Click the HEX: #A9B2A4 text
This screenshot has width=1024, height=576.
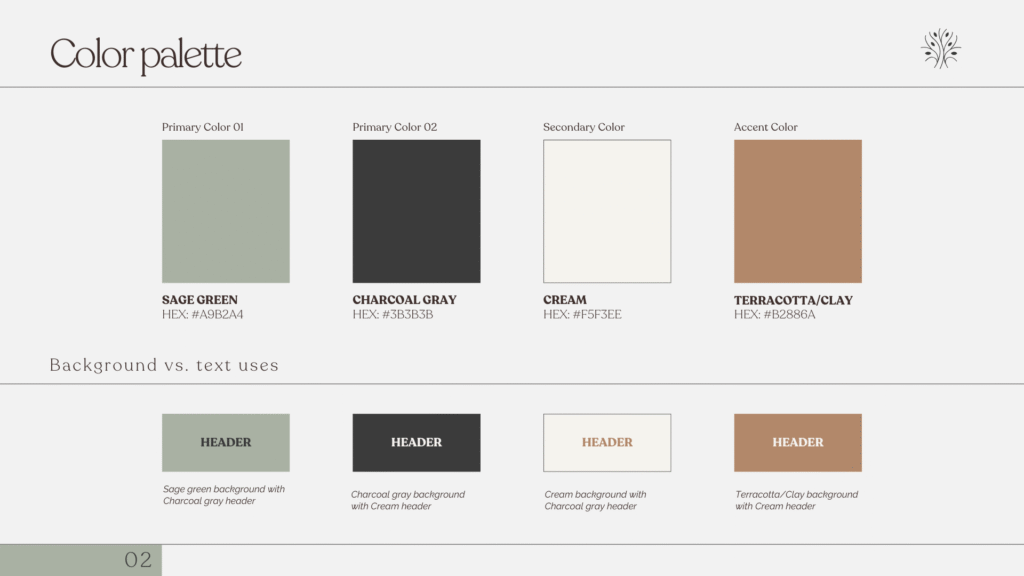(x=203, y=315)
